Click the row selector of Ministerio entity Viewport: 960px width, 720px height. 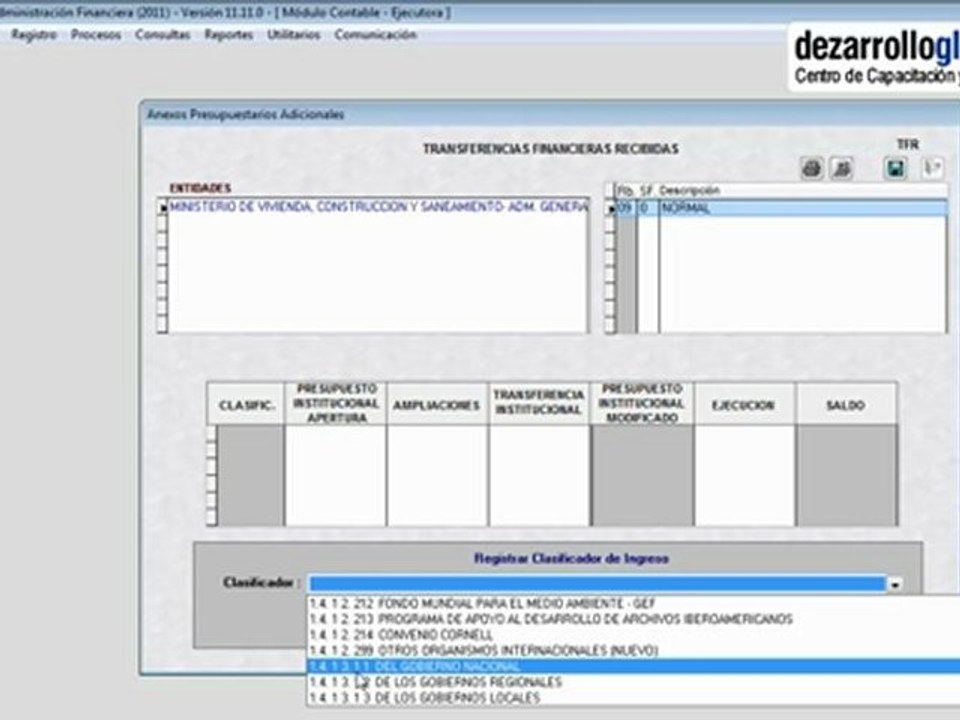[x=163, y=208]
